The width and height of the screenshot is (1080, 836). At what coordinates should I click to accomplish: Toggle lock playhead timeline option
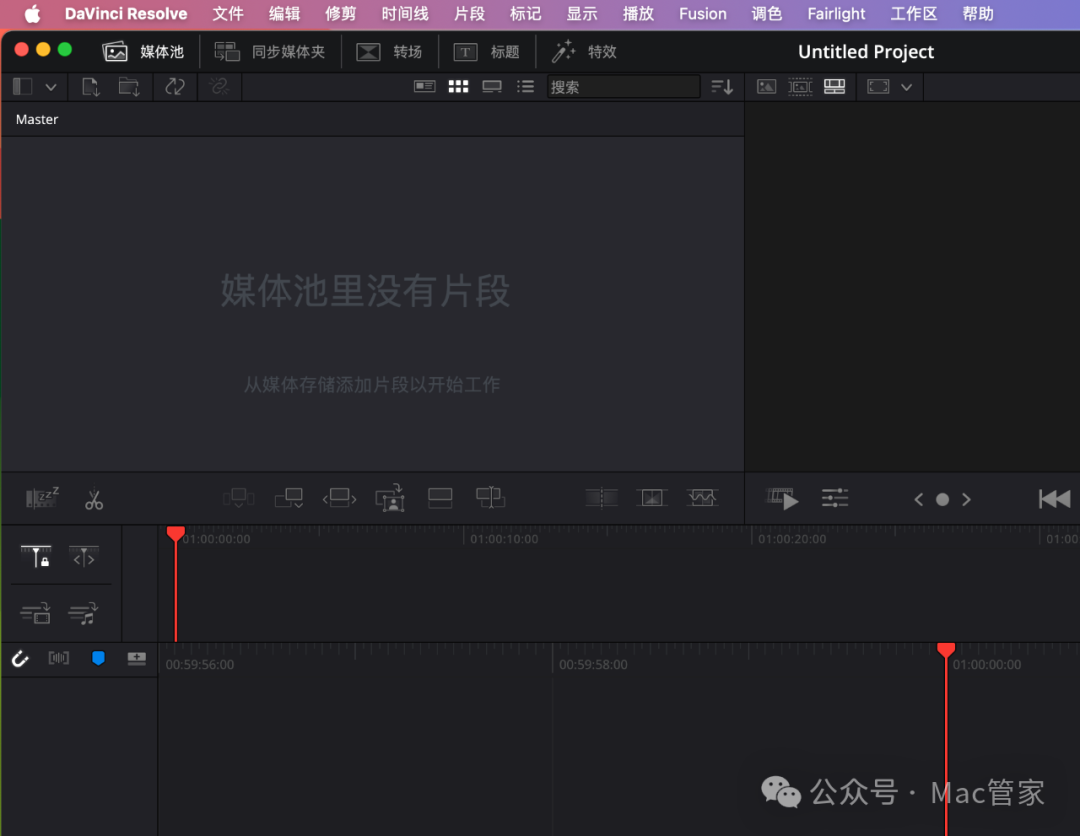pos(36,556)
